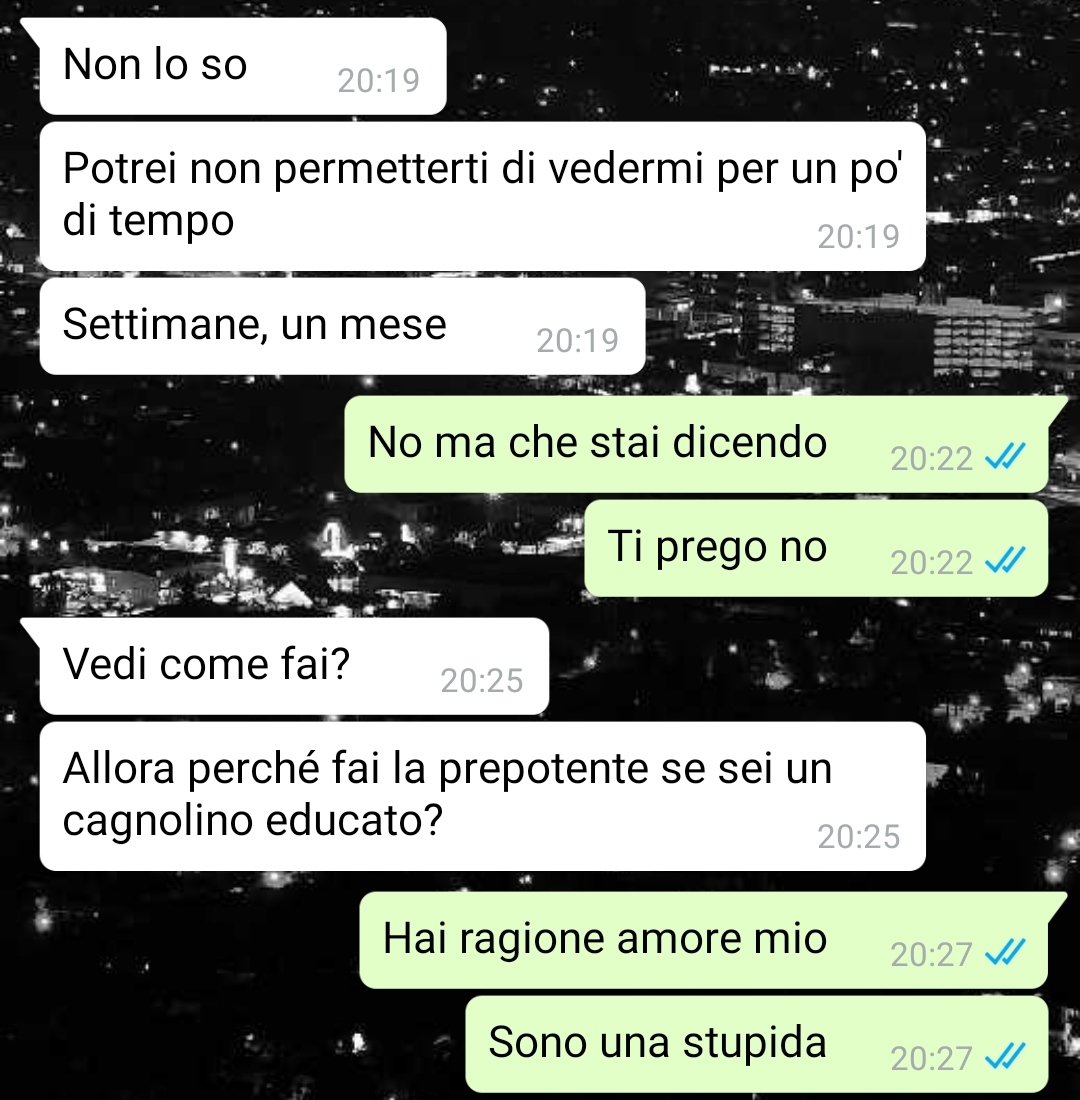Image resolution: width=1080 pixels, height=1100 pixels.
Task: Tap the double-check on 'Sono una stupida'
Action: pyautogui.click(x=1005, y=1057)
